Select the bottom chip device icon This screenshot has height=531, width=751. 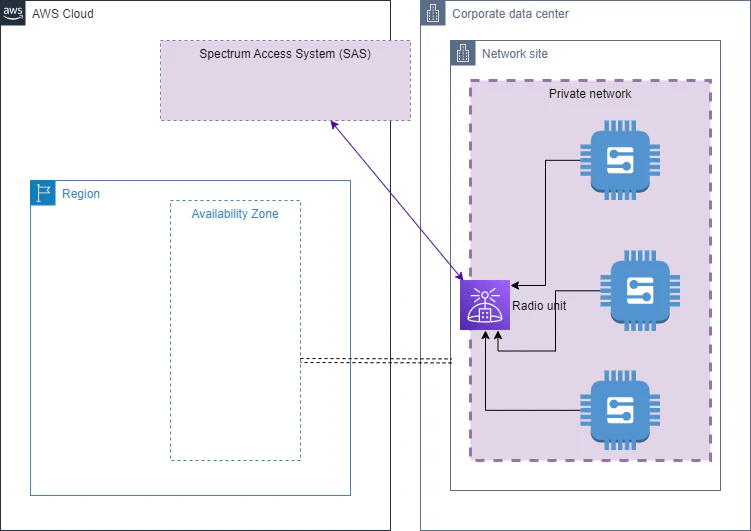tap(620, 410)
